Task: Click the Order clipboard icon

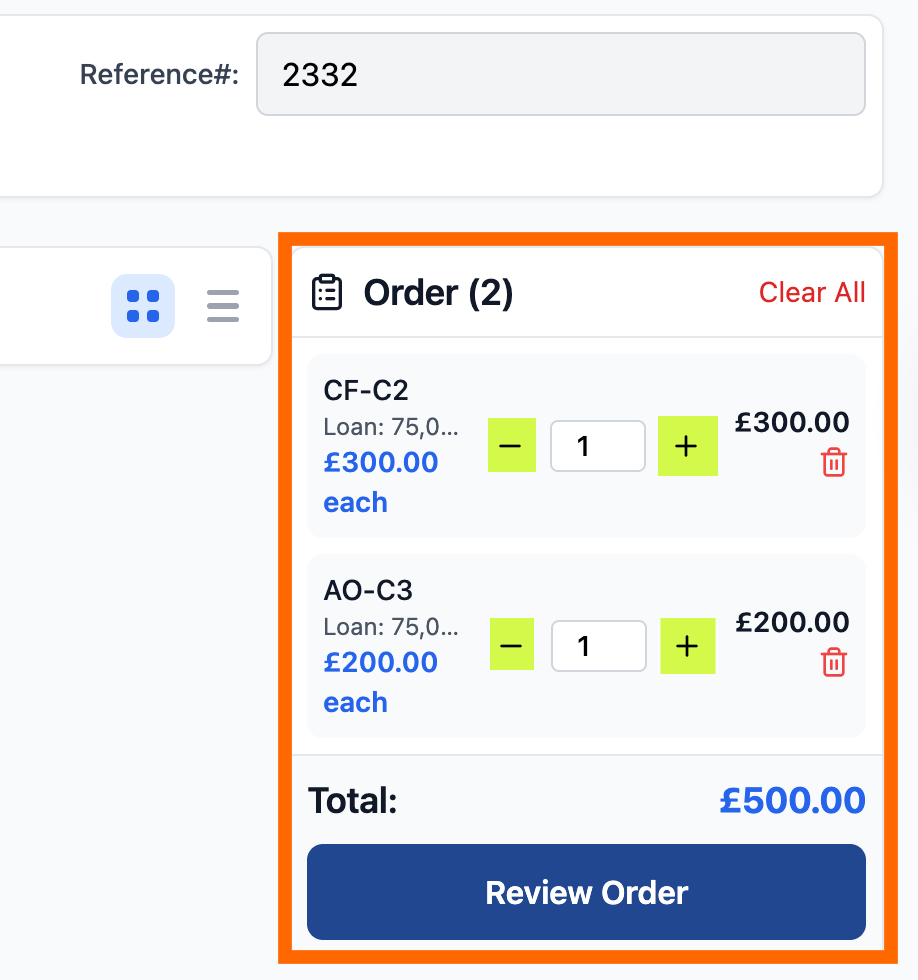Action: coord(327,292)
